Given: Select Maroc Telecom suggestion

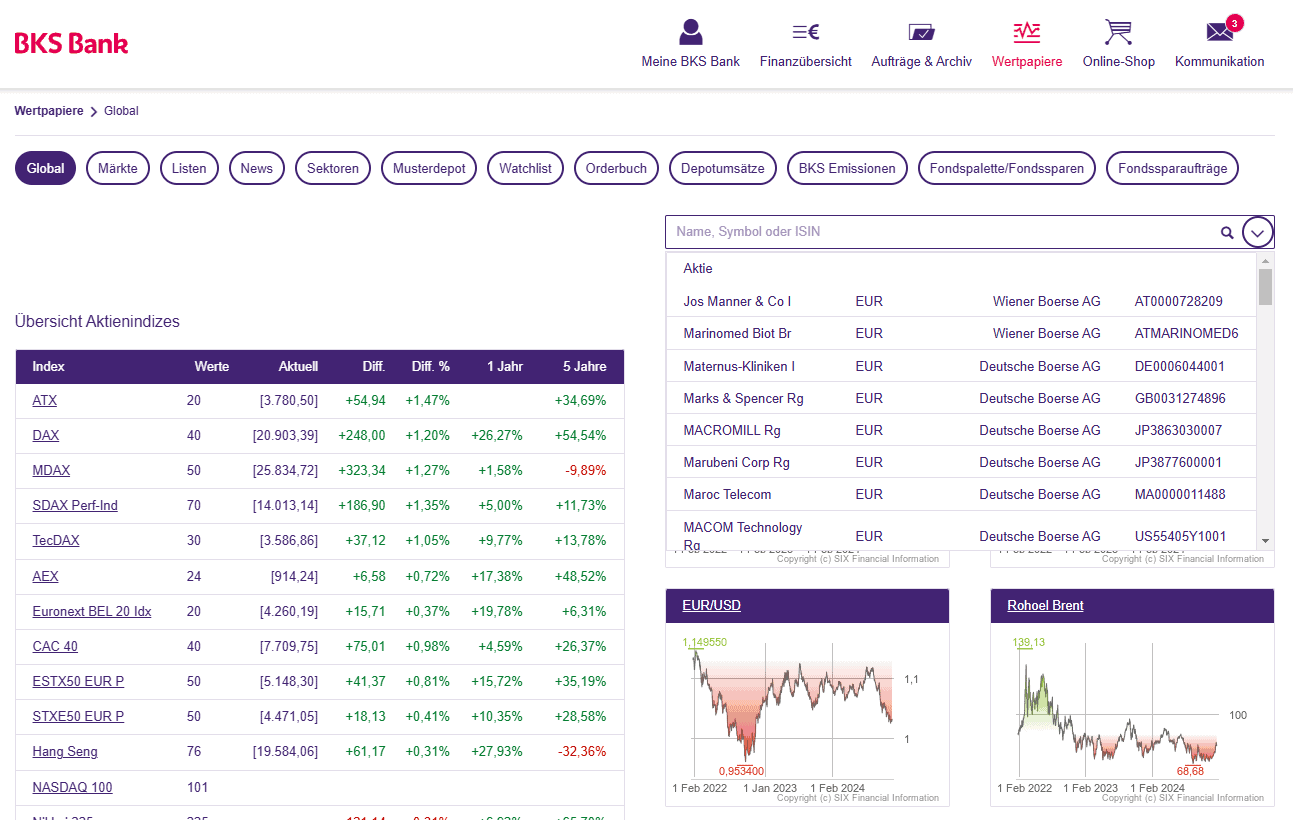Looking at the screenshot, I should coord(961,494).
